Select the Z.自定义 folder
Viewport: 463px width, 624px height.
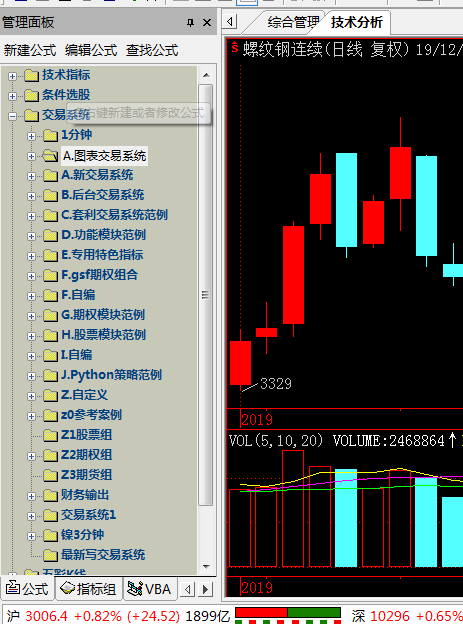coord(84,395)
